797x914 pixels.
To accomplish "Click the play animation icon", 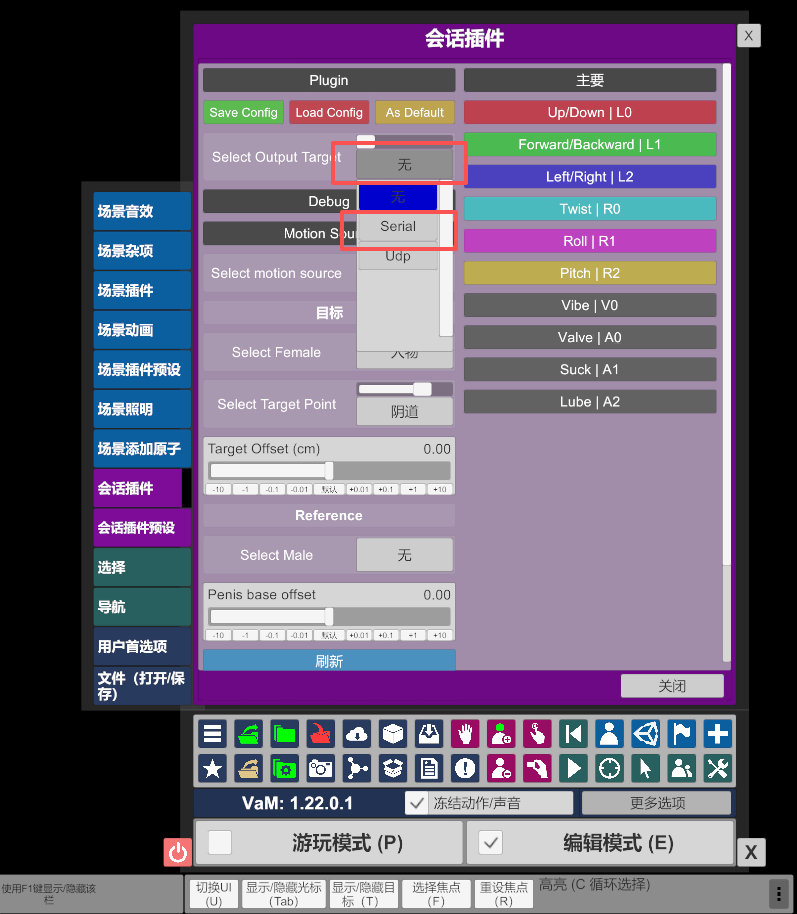I will [573, 768].
